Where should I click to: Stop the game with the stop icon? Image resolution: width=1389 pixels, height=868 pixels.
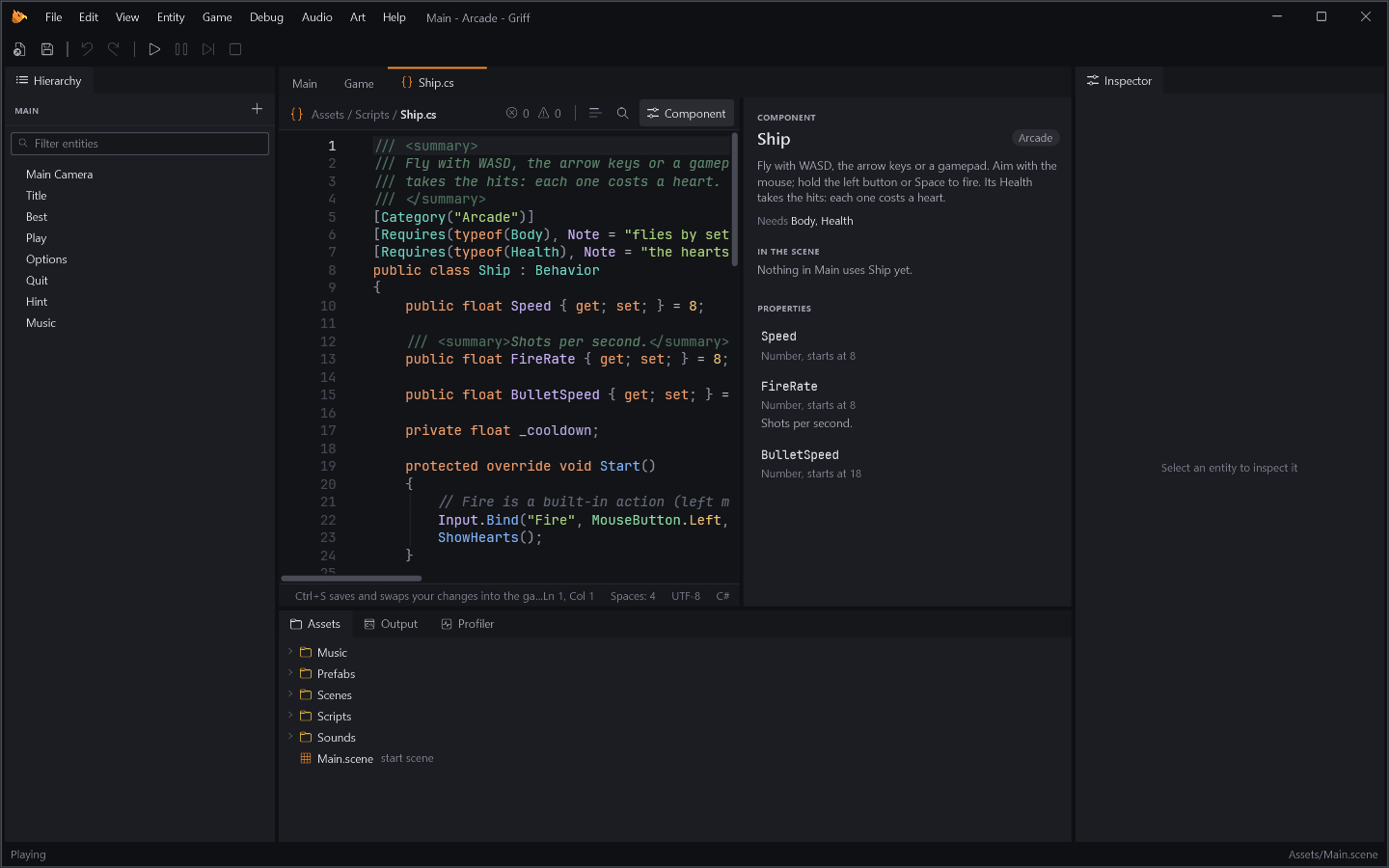[x=235, y=49]
